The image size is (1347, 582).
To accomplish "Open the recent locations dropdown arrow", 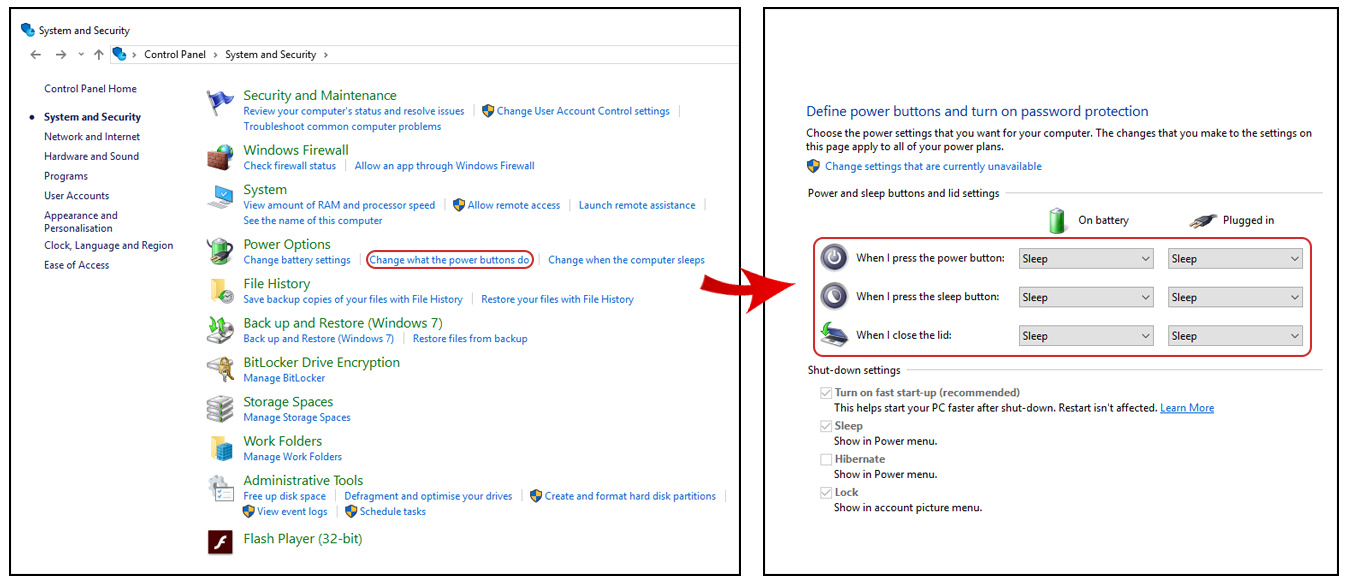I will (81, 54).
